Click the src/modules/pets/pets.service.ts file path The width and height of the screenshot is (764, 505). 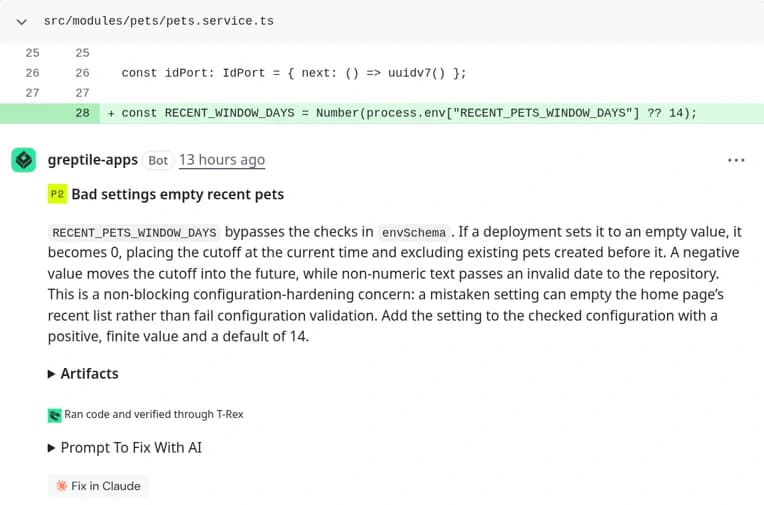tap(158, 21)
